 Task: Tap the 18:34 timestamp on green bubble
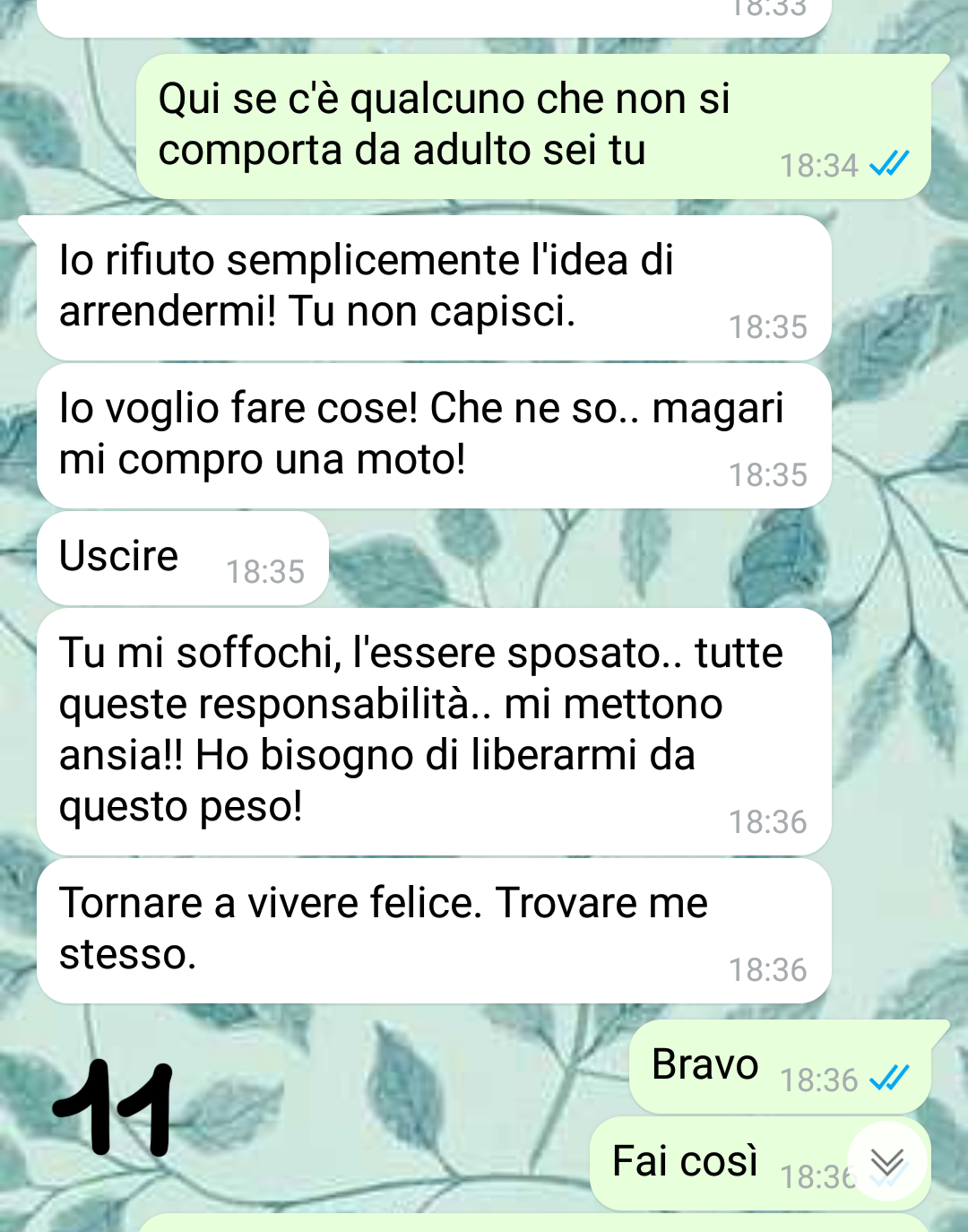pos(819,165)
